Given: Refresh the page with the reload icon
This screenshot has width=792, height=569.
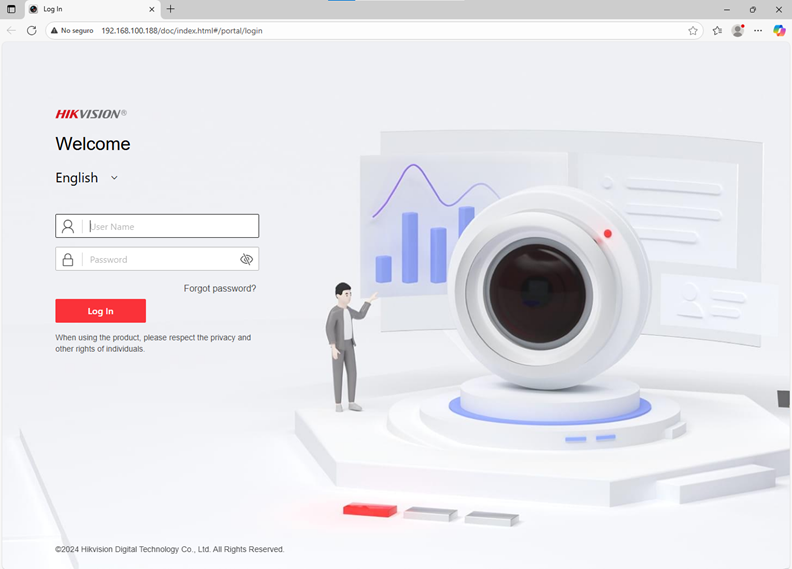Looking at the screenshot, I should click(x=32, y=31).
